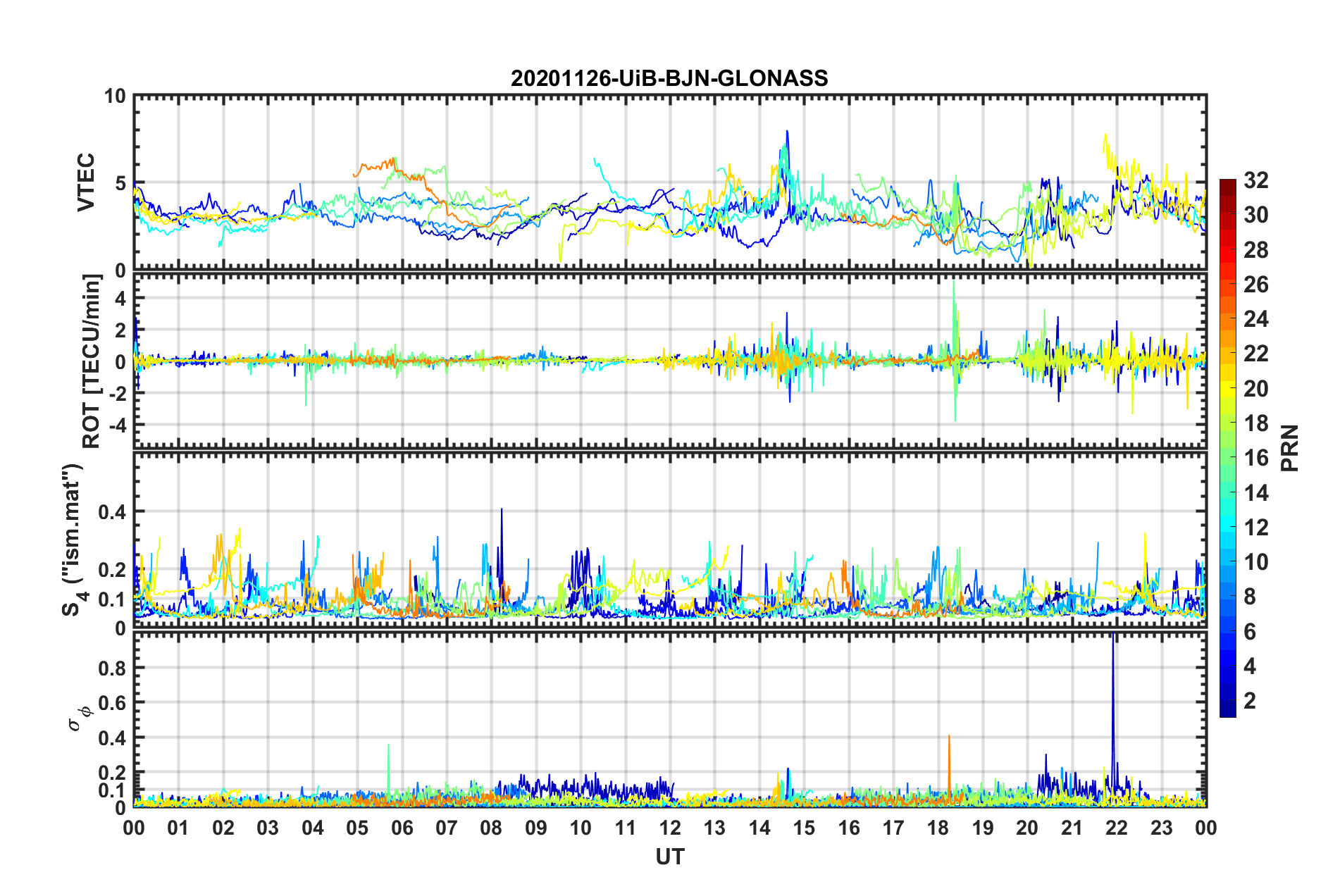Select the 11 hour tick label

[626, 828]
